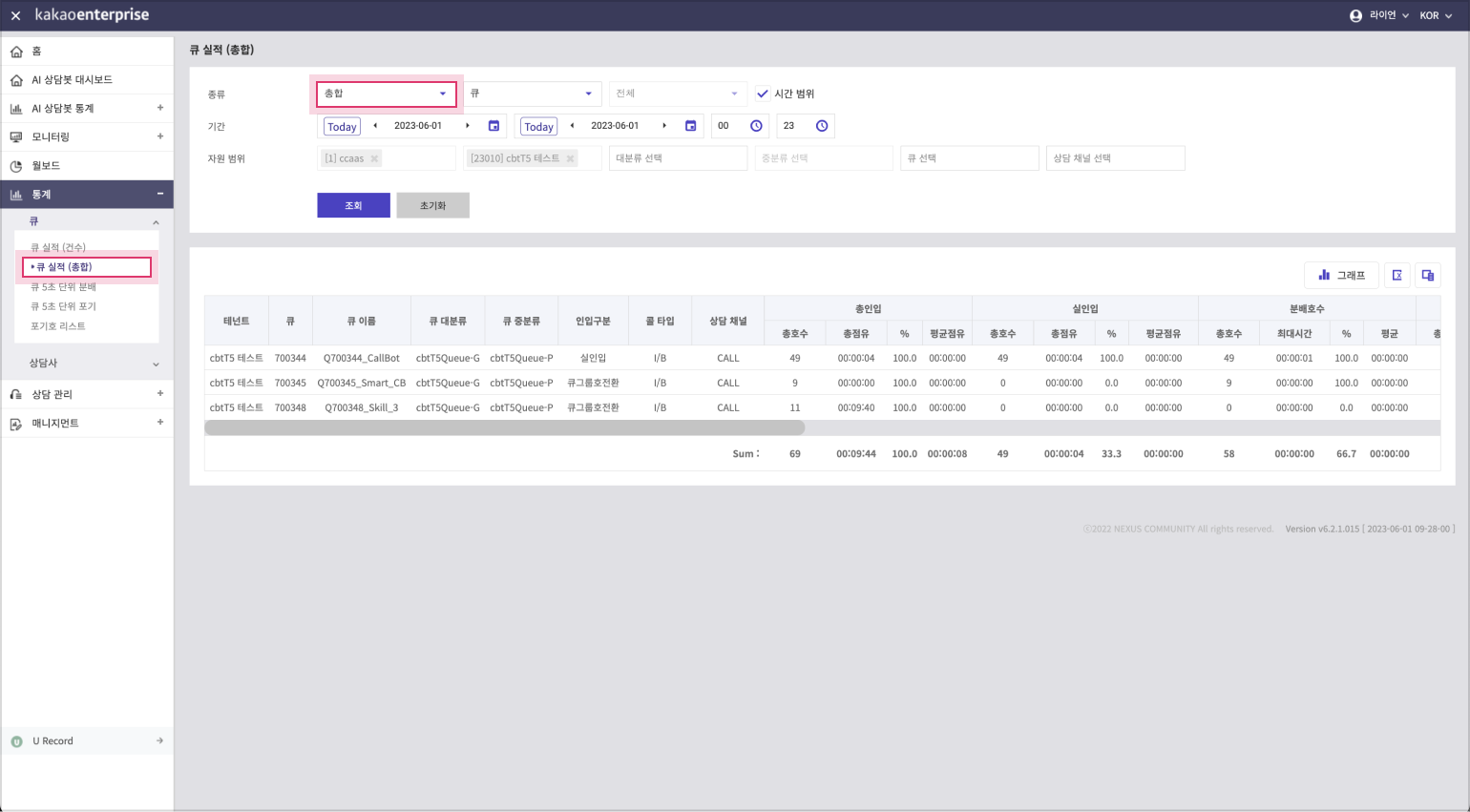Open the 월보드 menu

[46, 166]
